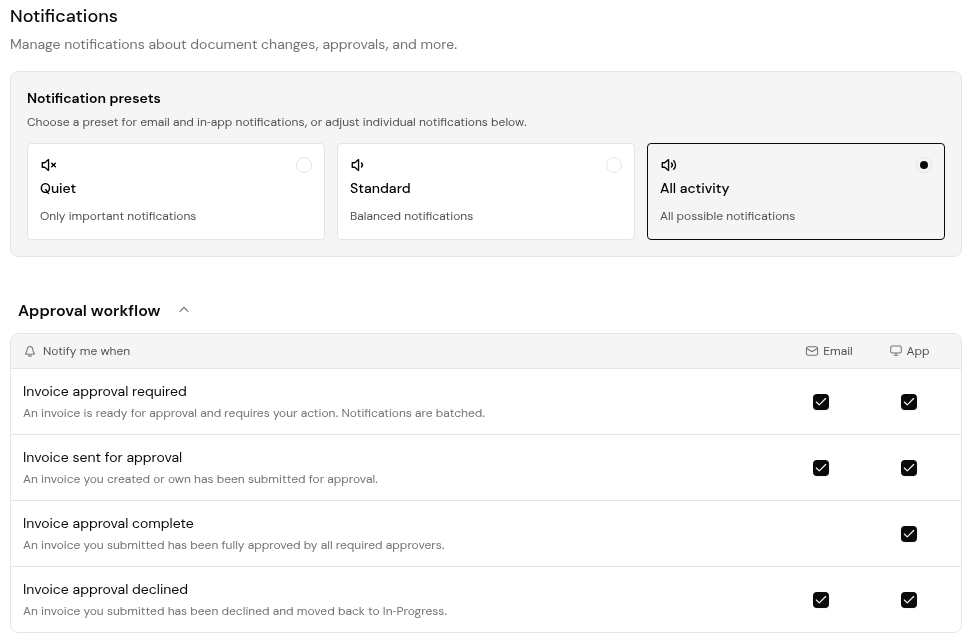Click the Notifications page heading
Viewport: 966px width, 640px height.
pyautogui.click(x=63, y=16)
